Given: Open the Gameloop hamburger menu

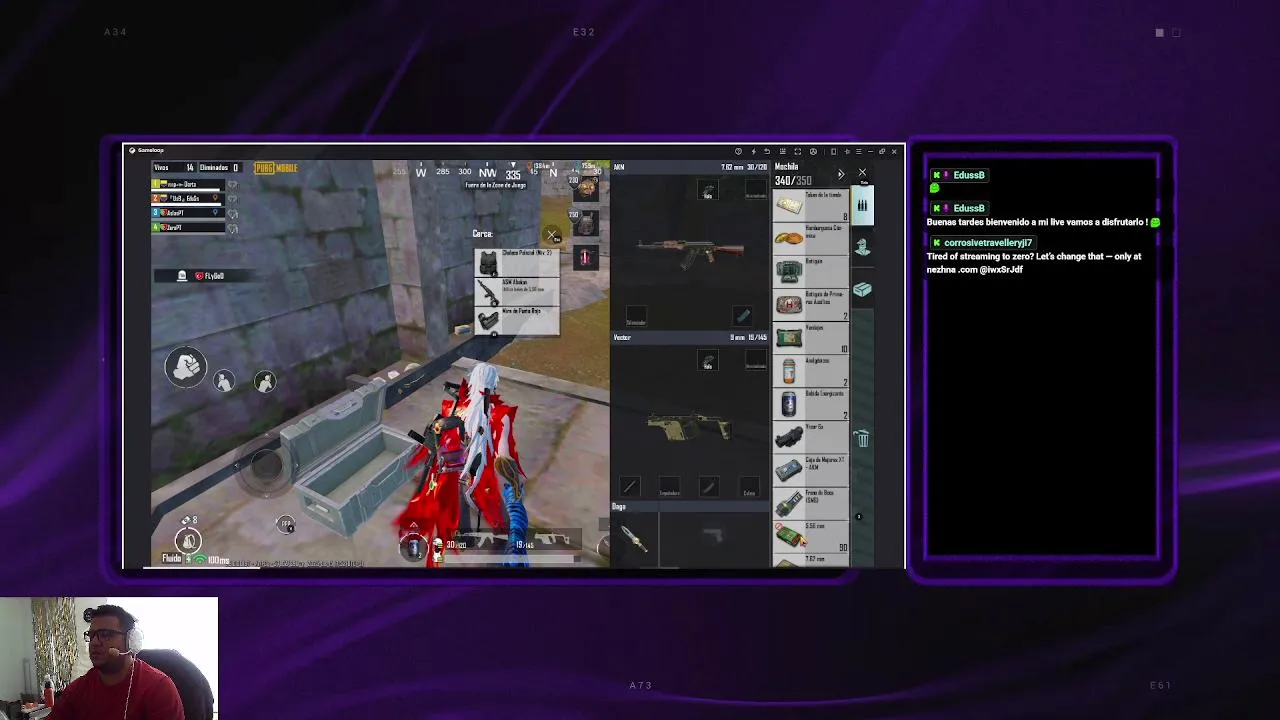Looking at the screenshot, I should coord(858,152).
